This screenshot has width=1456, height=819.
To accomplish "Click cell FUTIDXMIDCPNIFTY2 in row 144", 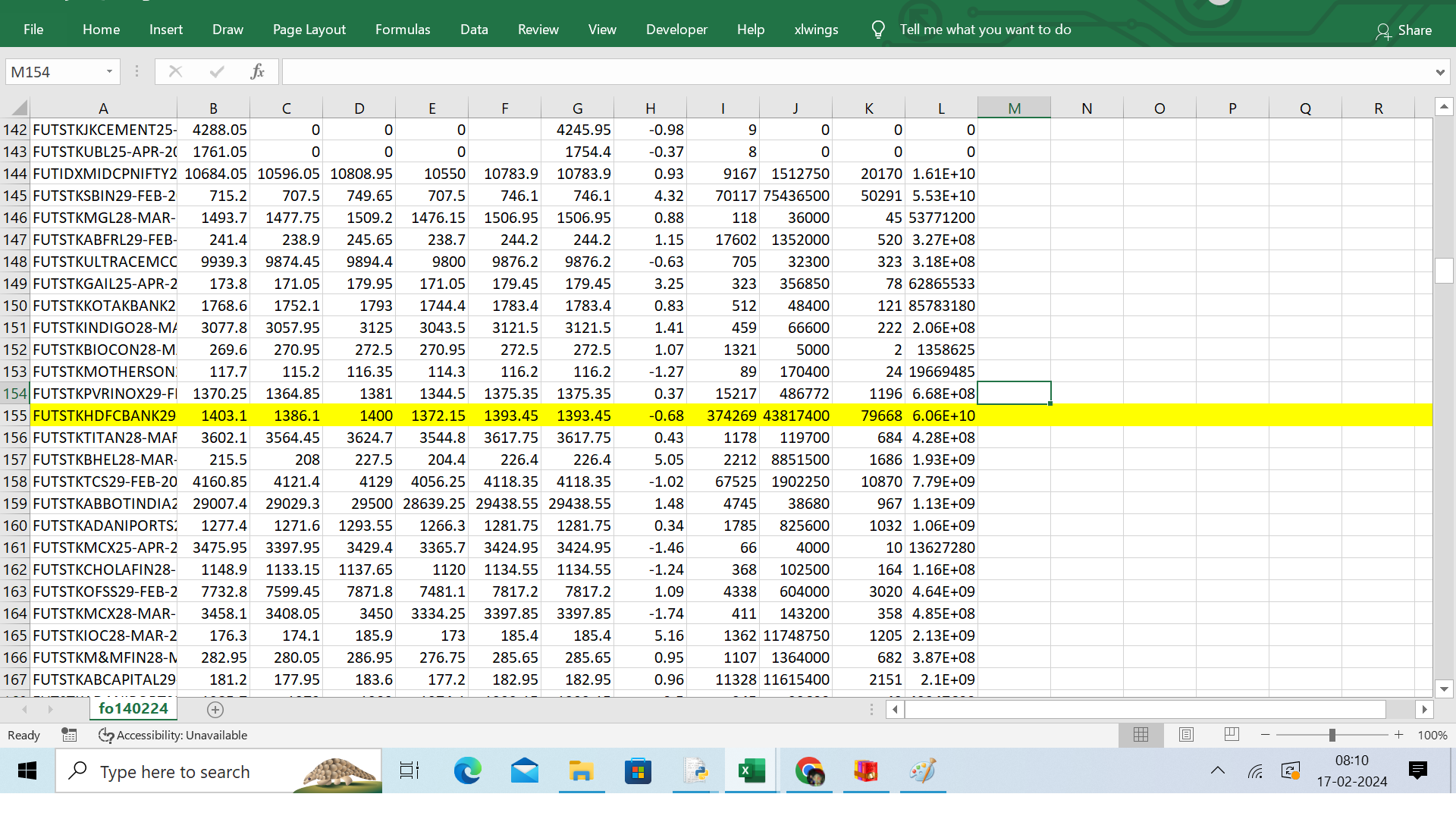I will point(104,174).
